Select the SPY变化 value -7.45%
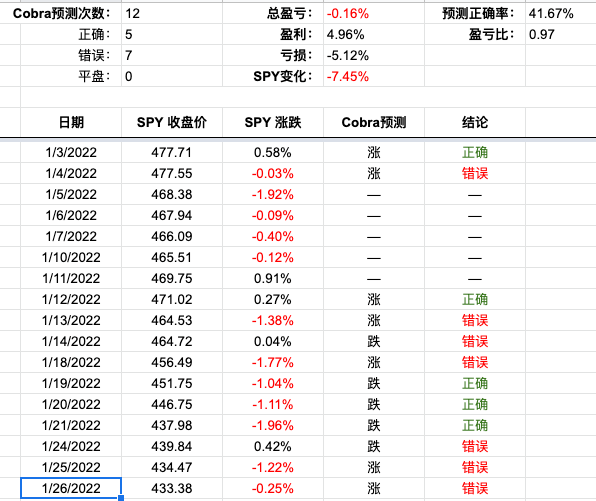The width and height of the screenshot is (596, 501). click(347, 76)
